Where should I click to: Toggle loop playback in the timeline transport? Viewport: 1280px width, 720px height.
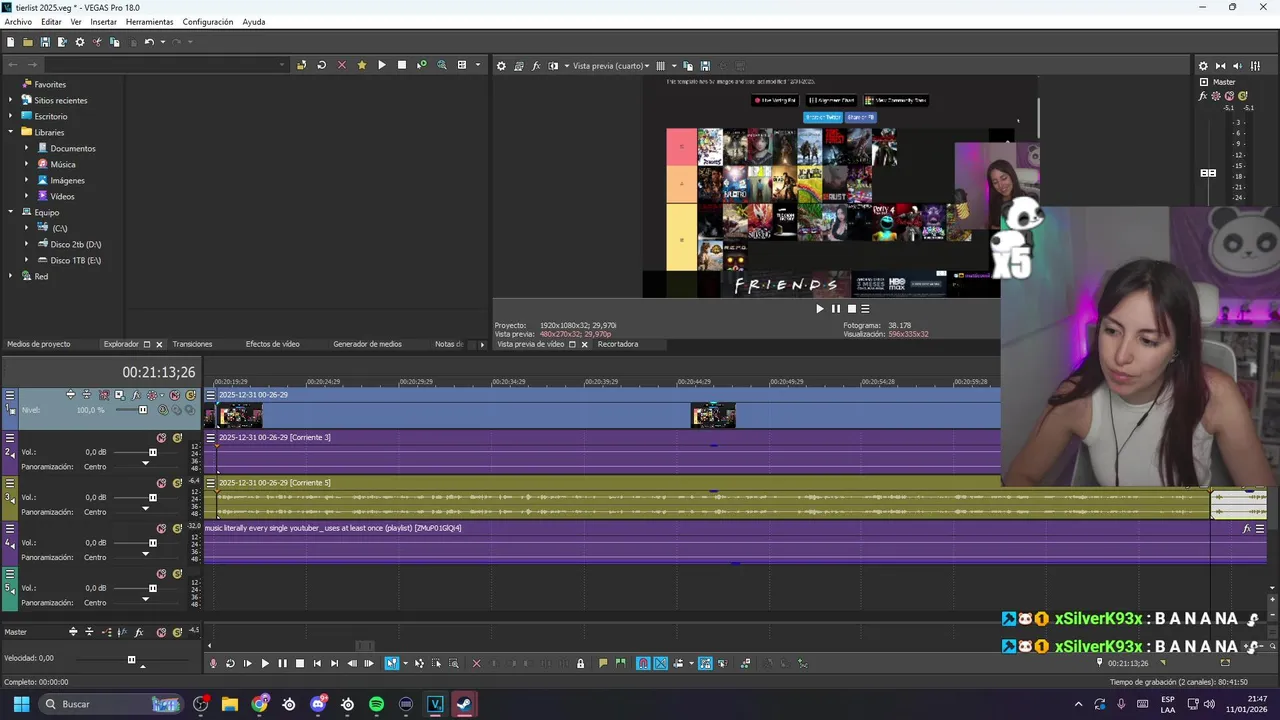tap(230, 663)
